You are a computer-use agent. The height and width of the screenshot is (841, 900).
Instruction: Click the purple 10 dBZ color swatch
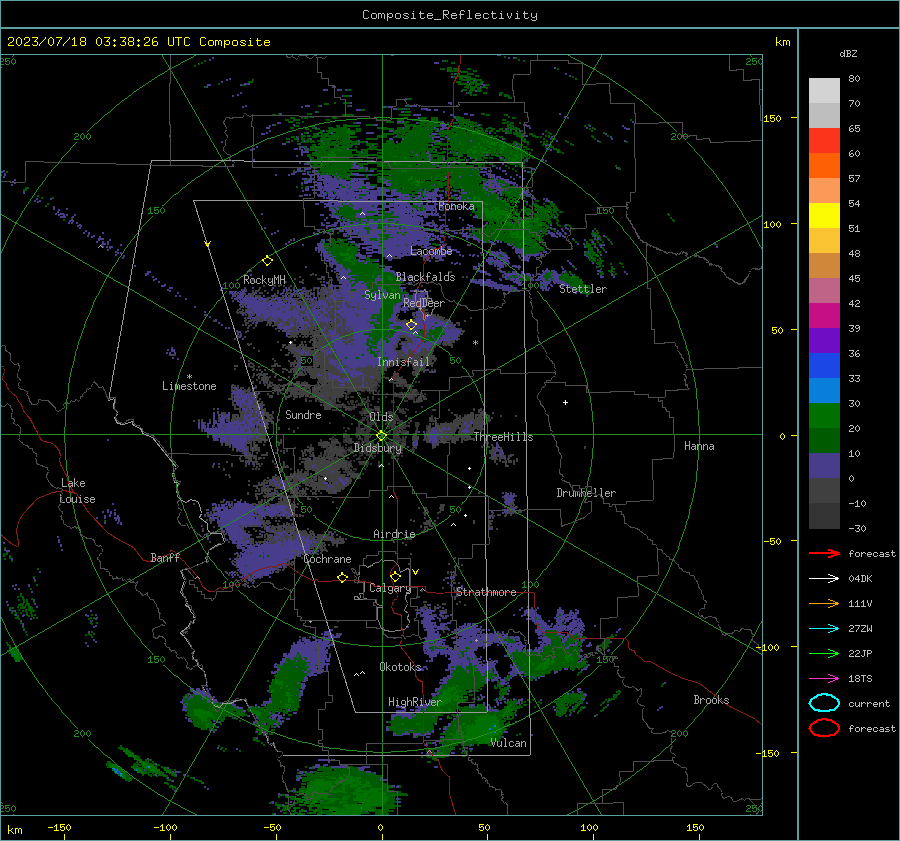824,465
